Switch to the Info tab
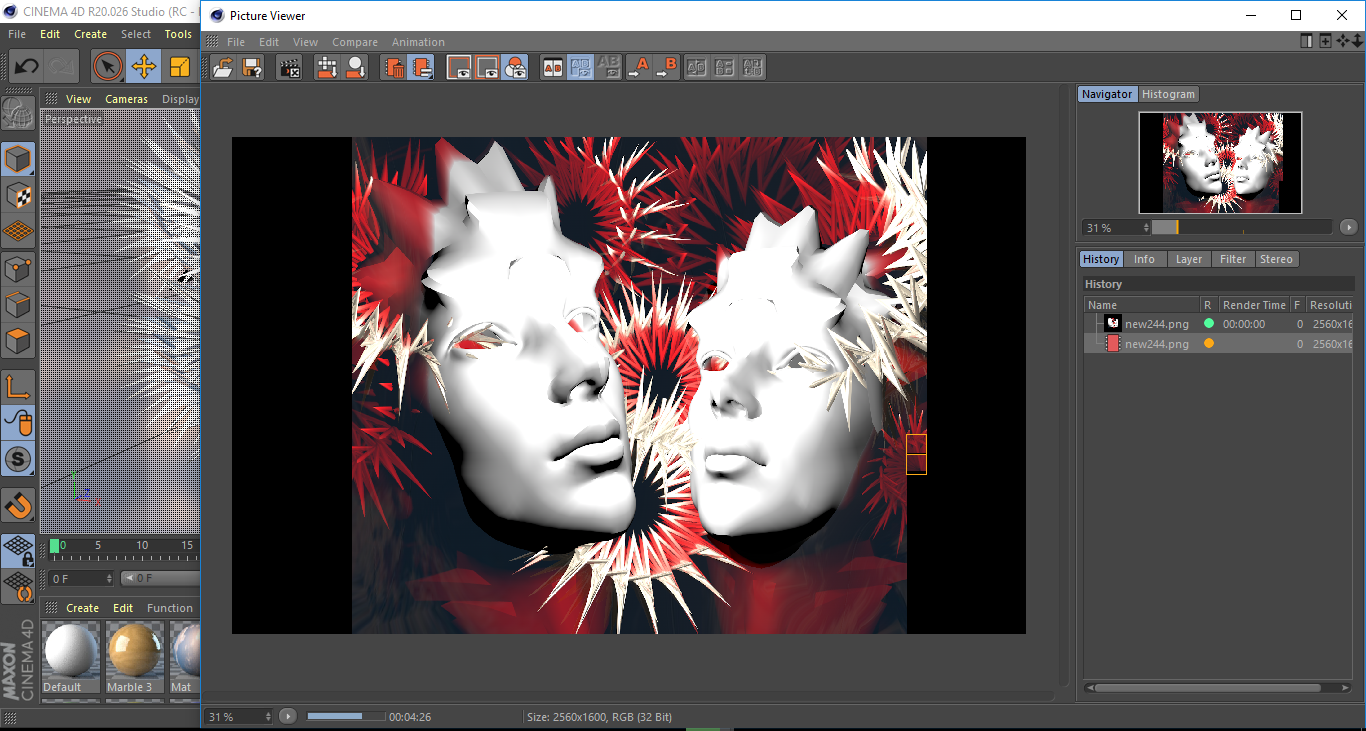1366x731 pixels. point(1144,259)
